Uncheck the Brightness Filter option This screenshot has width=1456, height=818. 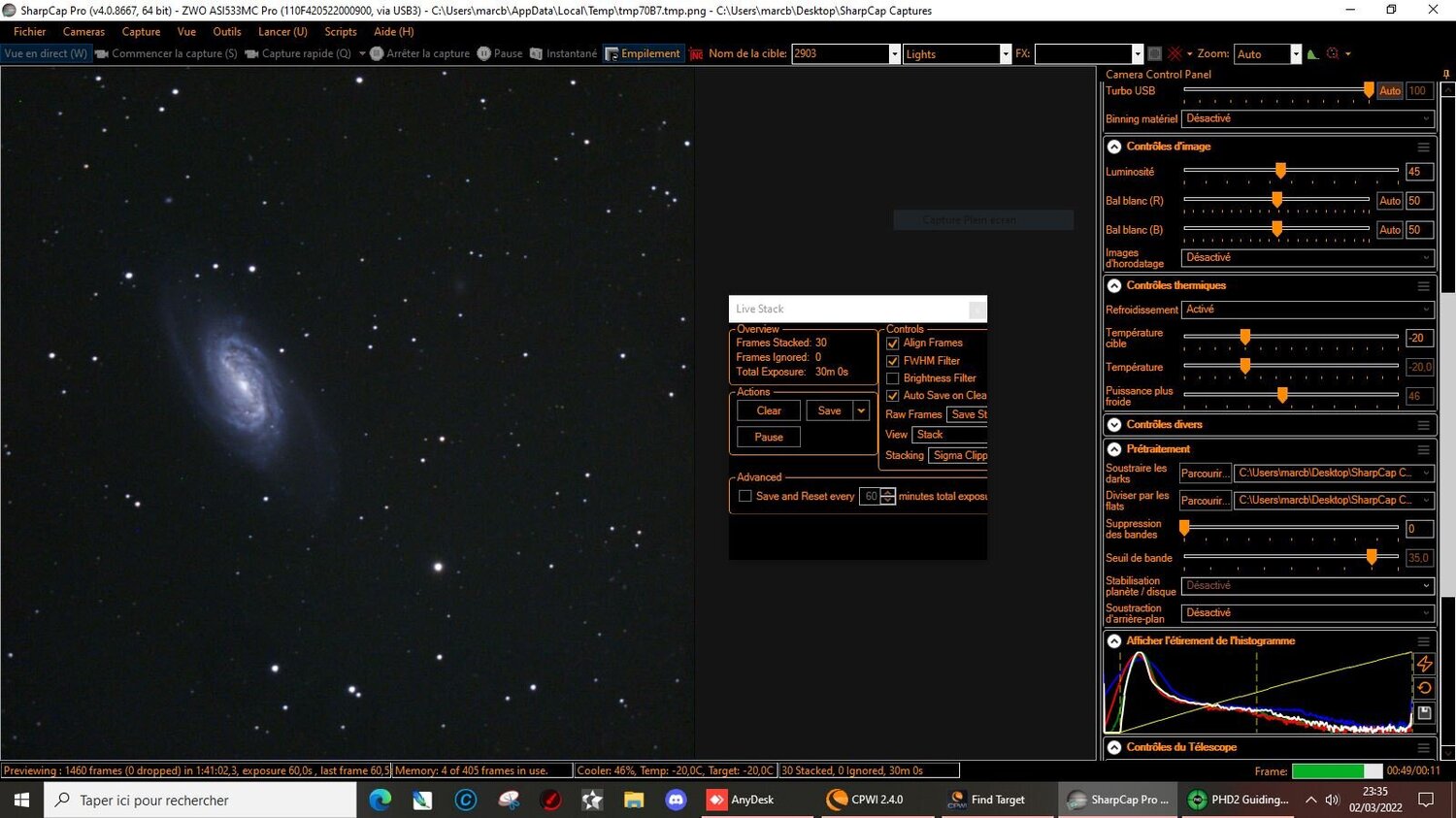click(x=892, y=377)
